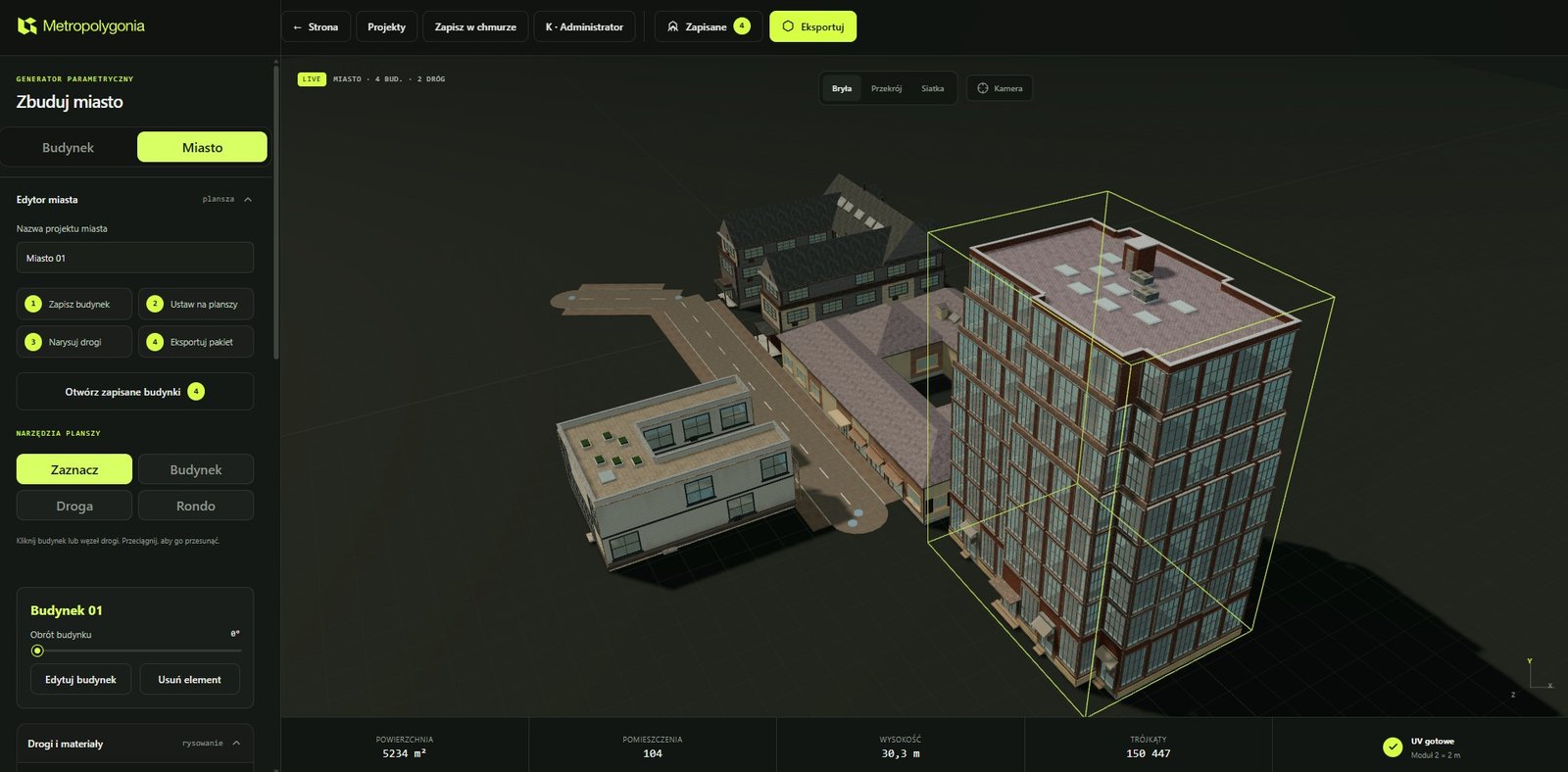This screenshot has width=1568, height=772.
Task: Switch to the Siatka view tab
Action: 933,88
